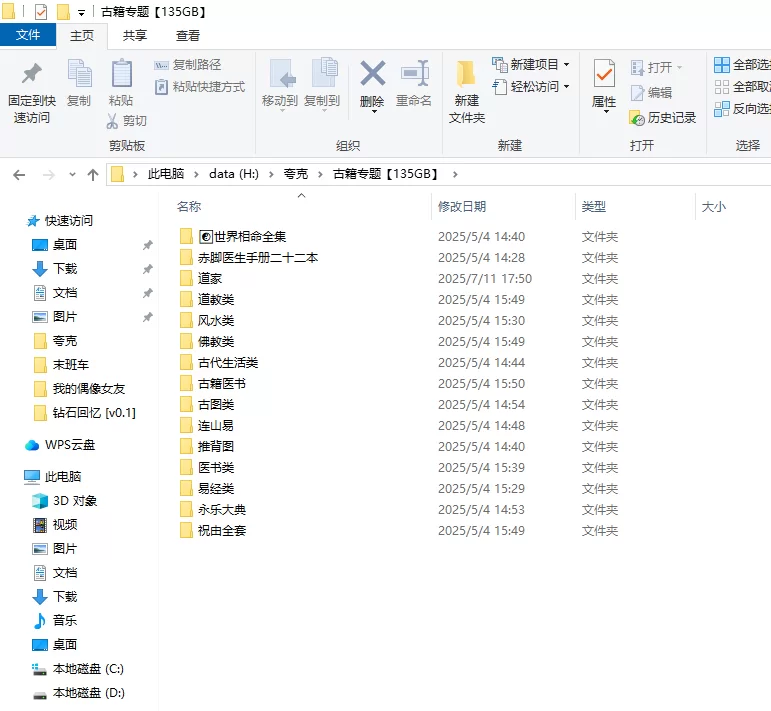Expand chevron after 古籍专题【135GB】 in address bar

[x=455, y=175]
